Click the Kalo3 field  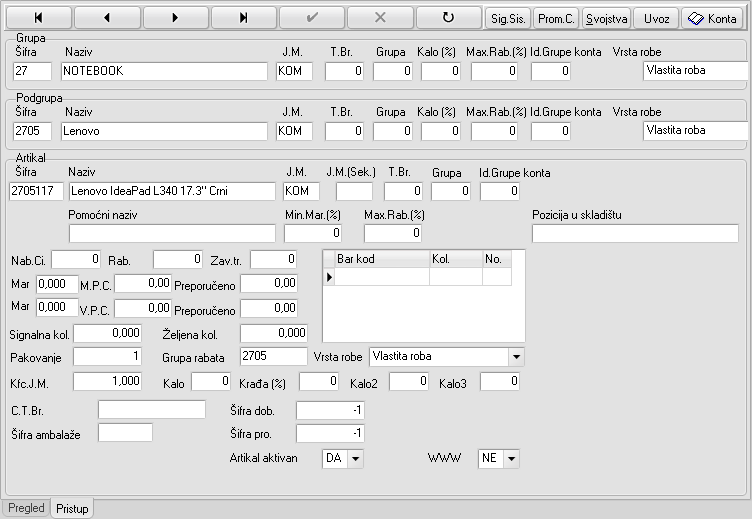click(x=500, y=382)
